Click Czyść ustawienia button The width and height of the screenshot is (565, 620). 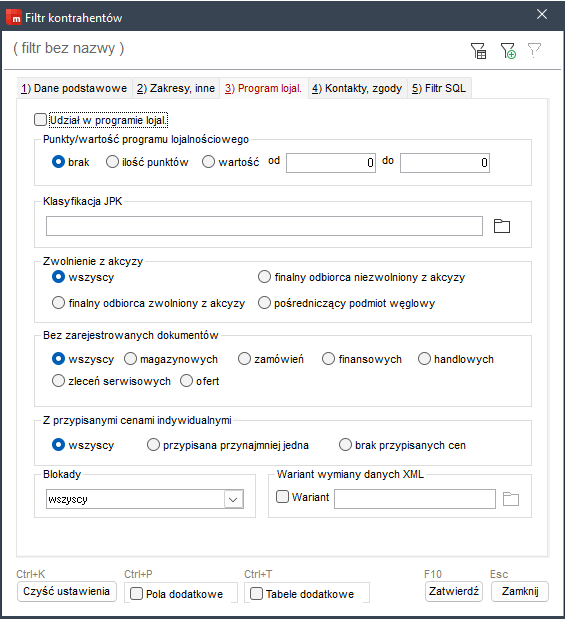[x=66, y=592]
